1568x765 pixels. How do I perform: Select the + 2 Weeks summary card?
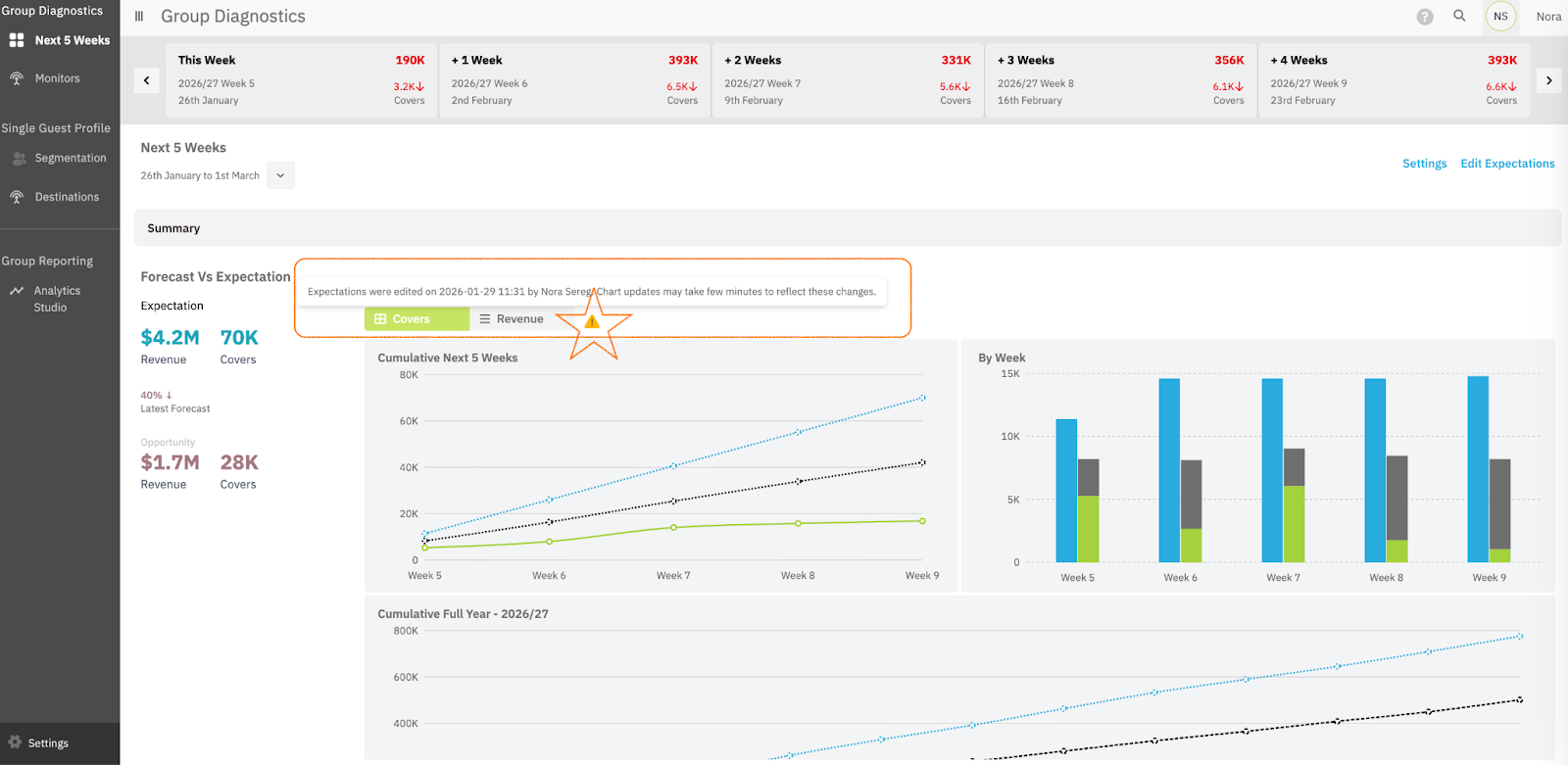coord(847,80)
